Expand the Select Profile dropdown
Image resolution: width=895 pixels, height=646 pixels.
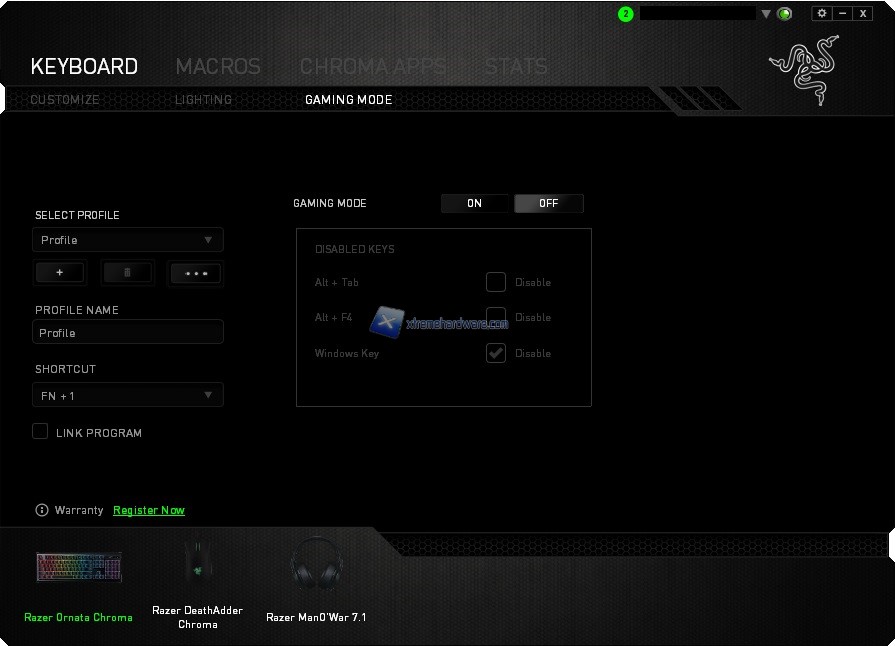coord(128,240)
